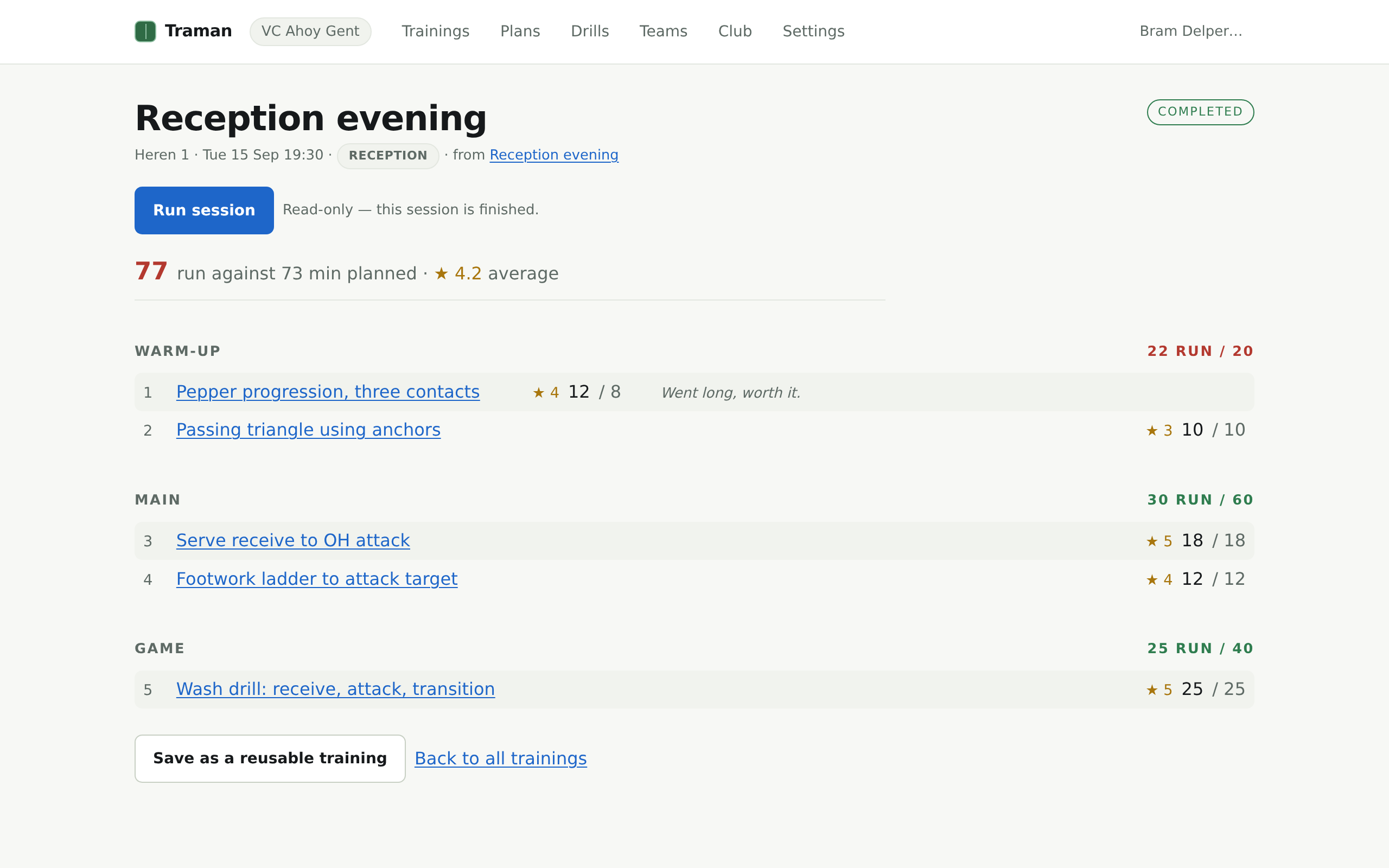The width and height of the screenshot is (1389, 868).
Task: Click the star rating on Passing triangle row
Action: tap(1159, 431)
